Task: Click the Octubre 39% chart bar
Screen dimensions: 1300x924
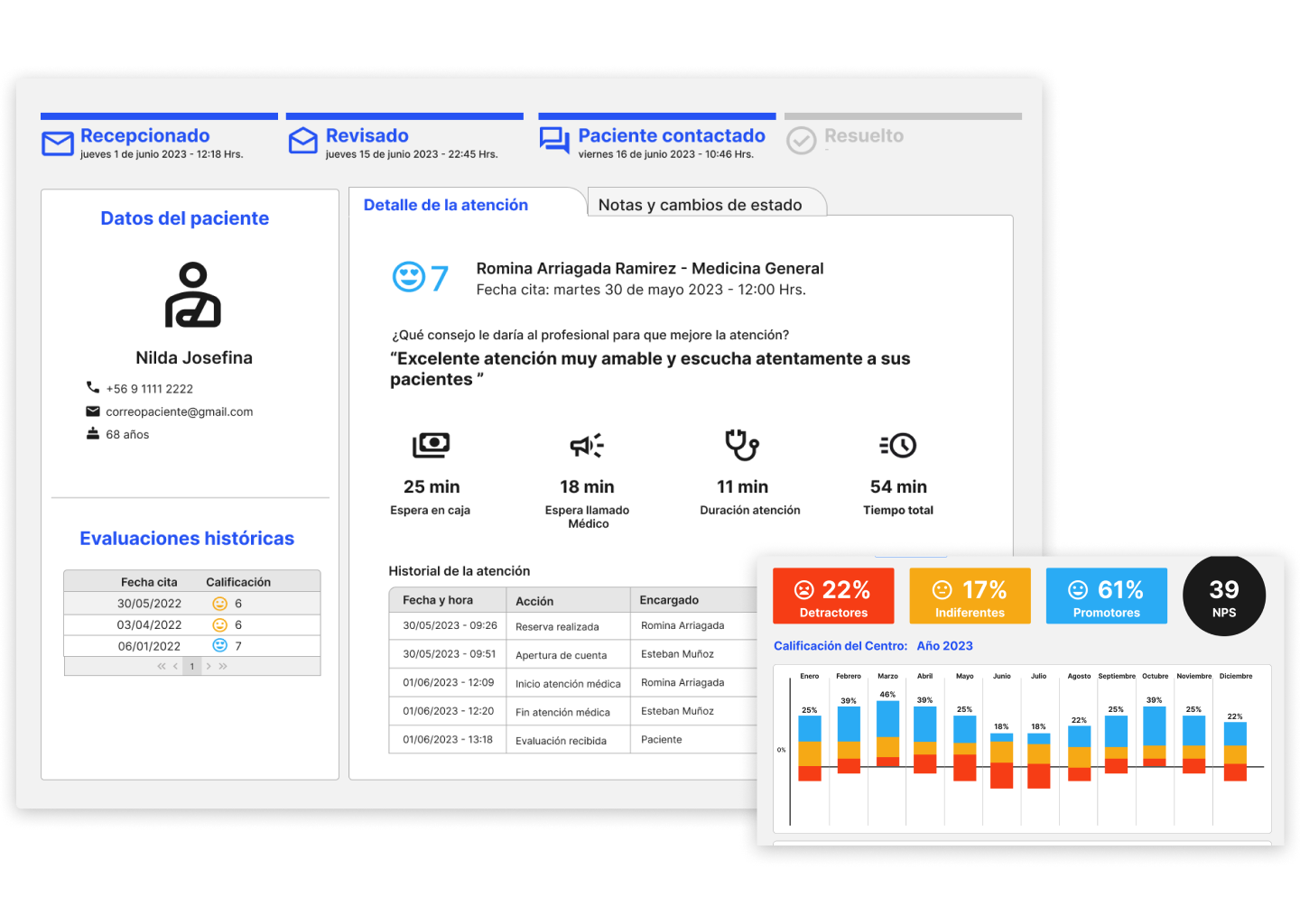Action: pyautogui.click(x=1155, y=736)
